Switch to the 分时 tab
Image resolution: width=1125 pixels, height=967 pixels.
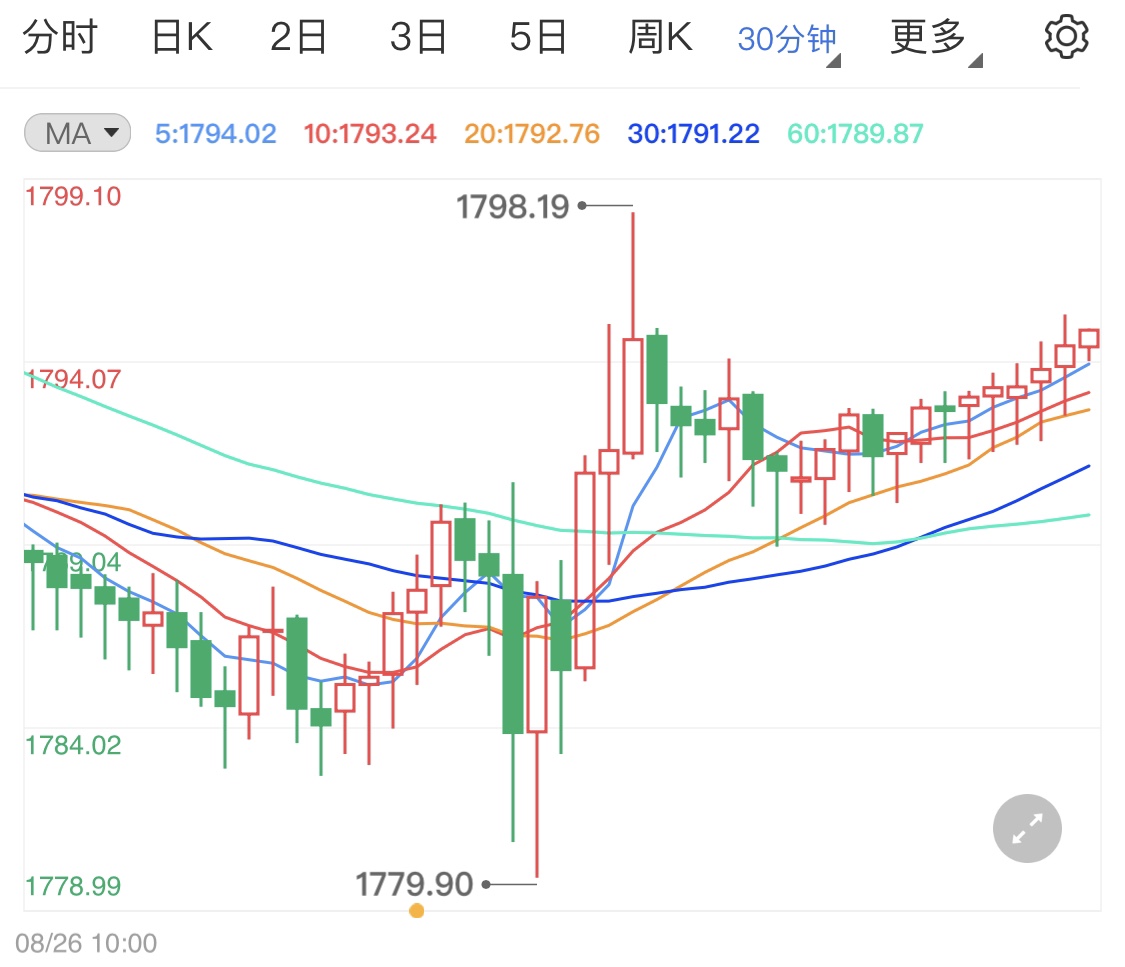coord(60,37)
